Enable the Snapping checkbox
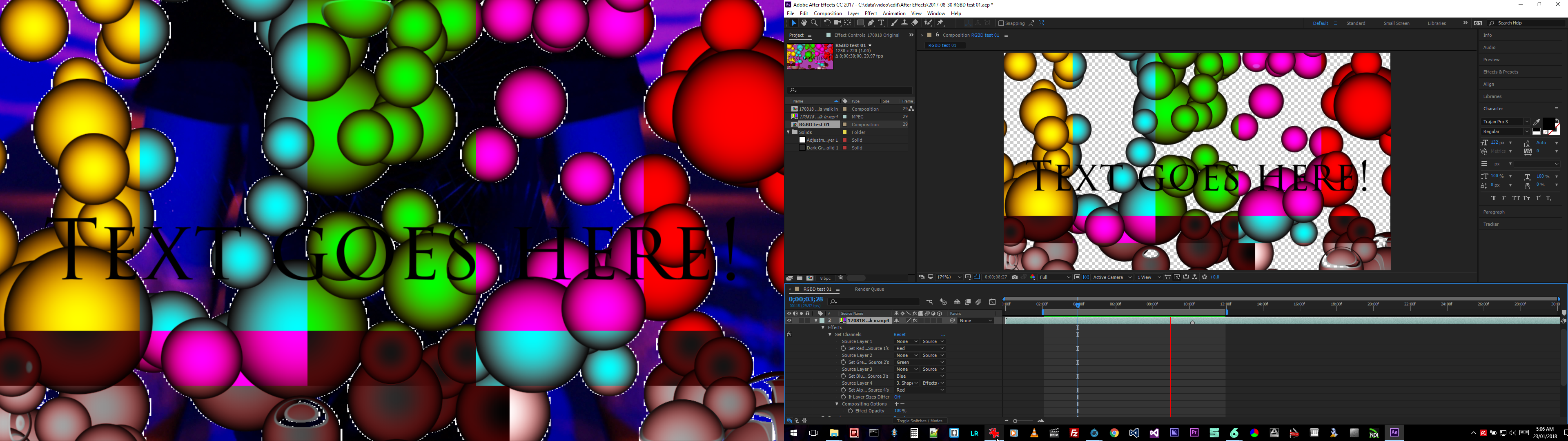This screenshot has width=1568, height=441. click(1001, 23)
